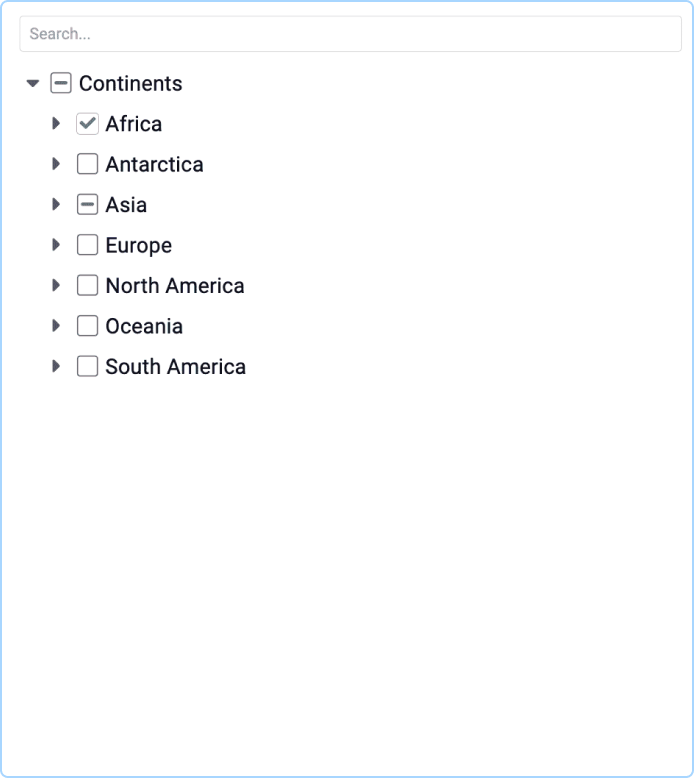Expand the Oceania node arrow
Viewport: 694px width, 778px height.
pos(56,326)
